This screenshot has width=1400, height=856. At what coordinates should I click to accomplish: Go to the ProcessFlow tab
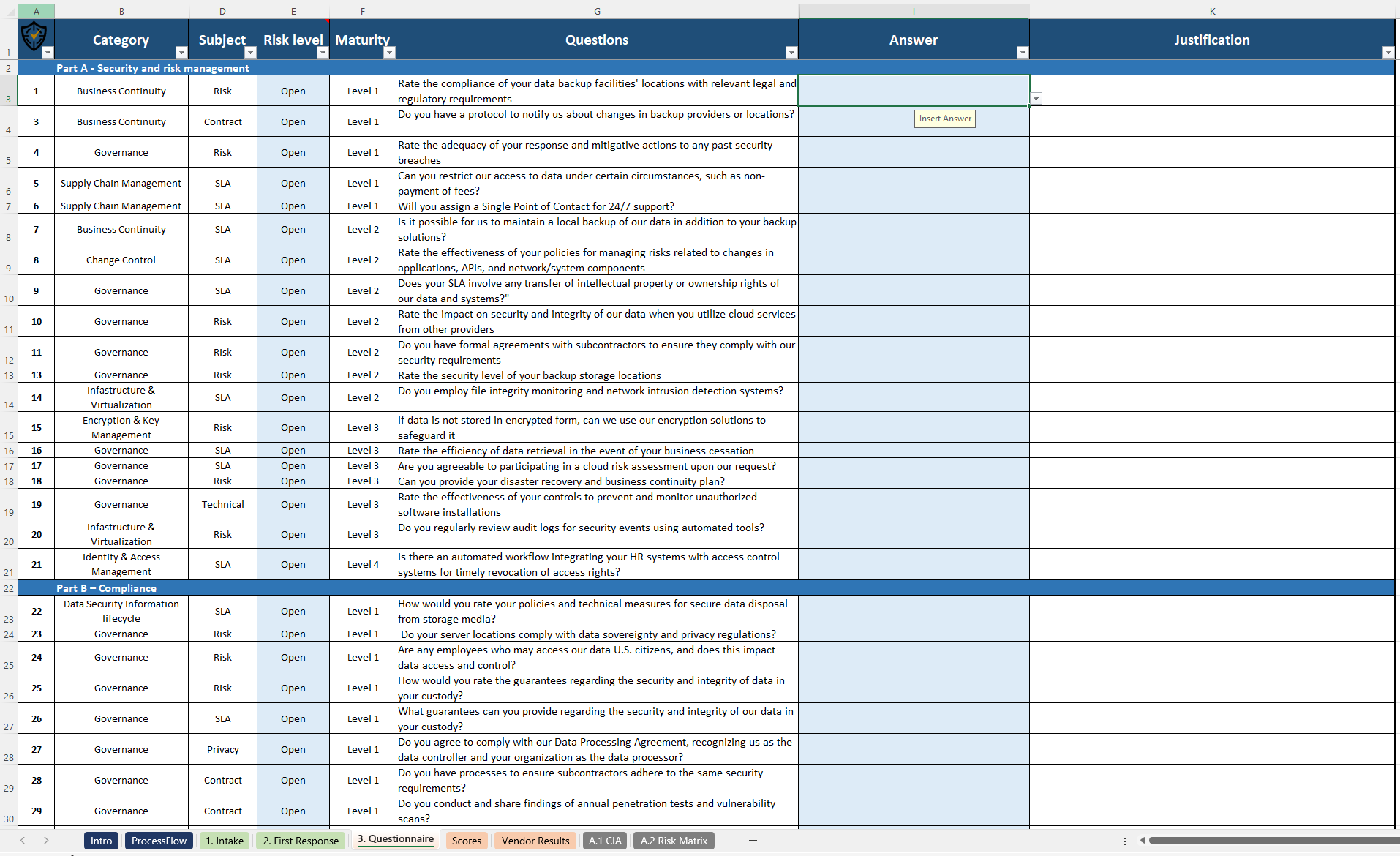coord(159,841)
